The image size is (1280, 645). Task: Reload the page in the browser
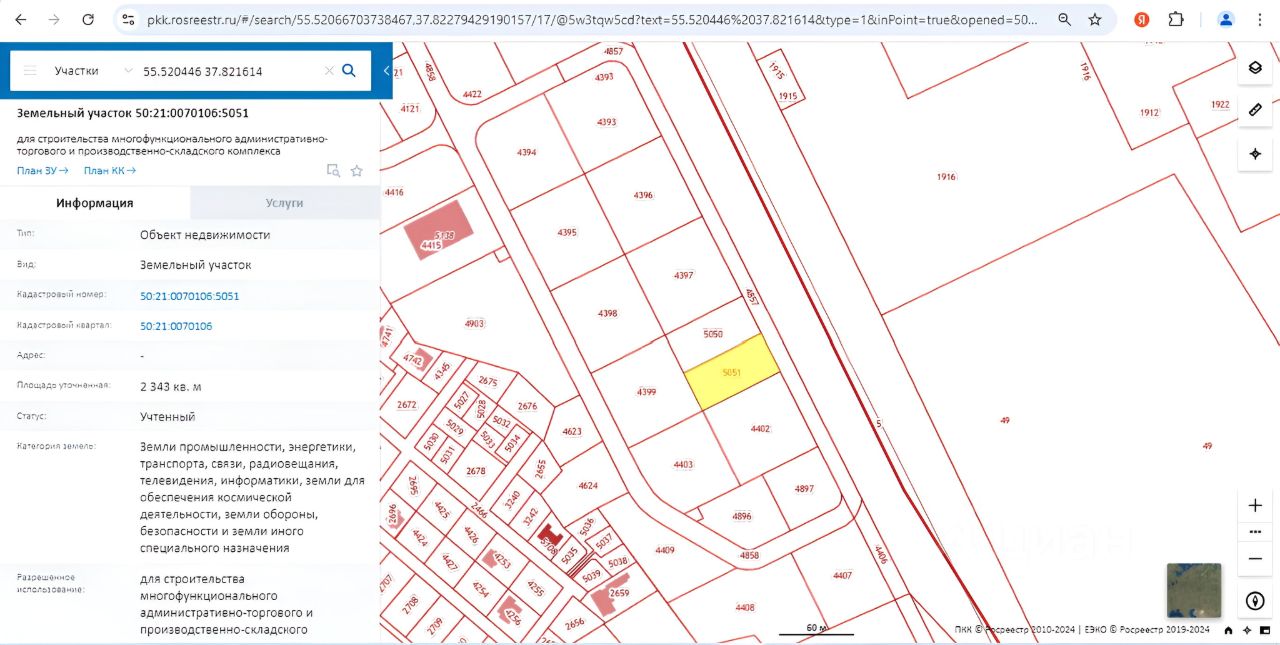click(x=88, y=20)
